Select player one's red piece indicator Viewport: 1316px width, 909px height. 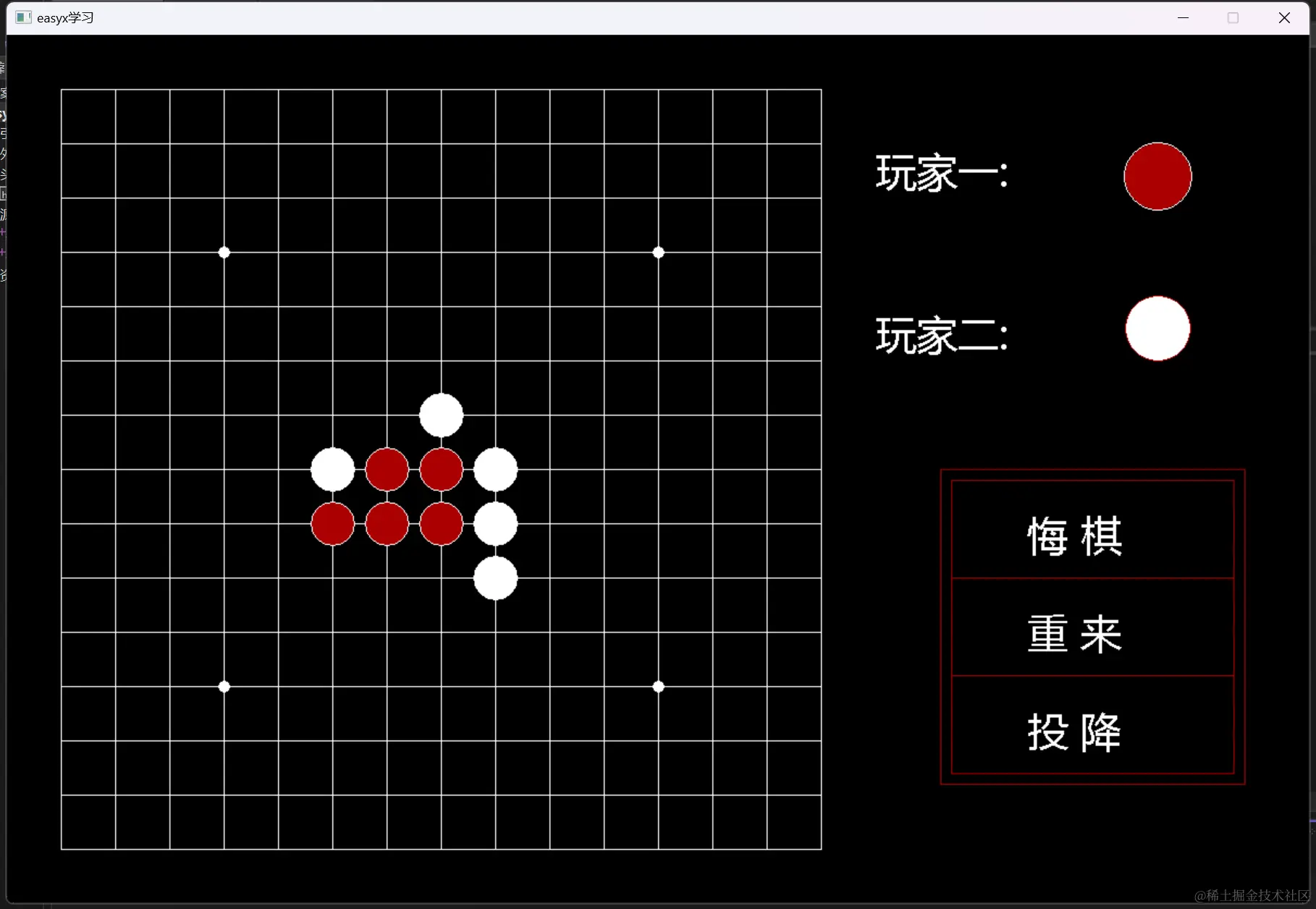[x=1156, y=177]
